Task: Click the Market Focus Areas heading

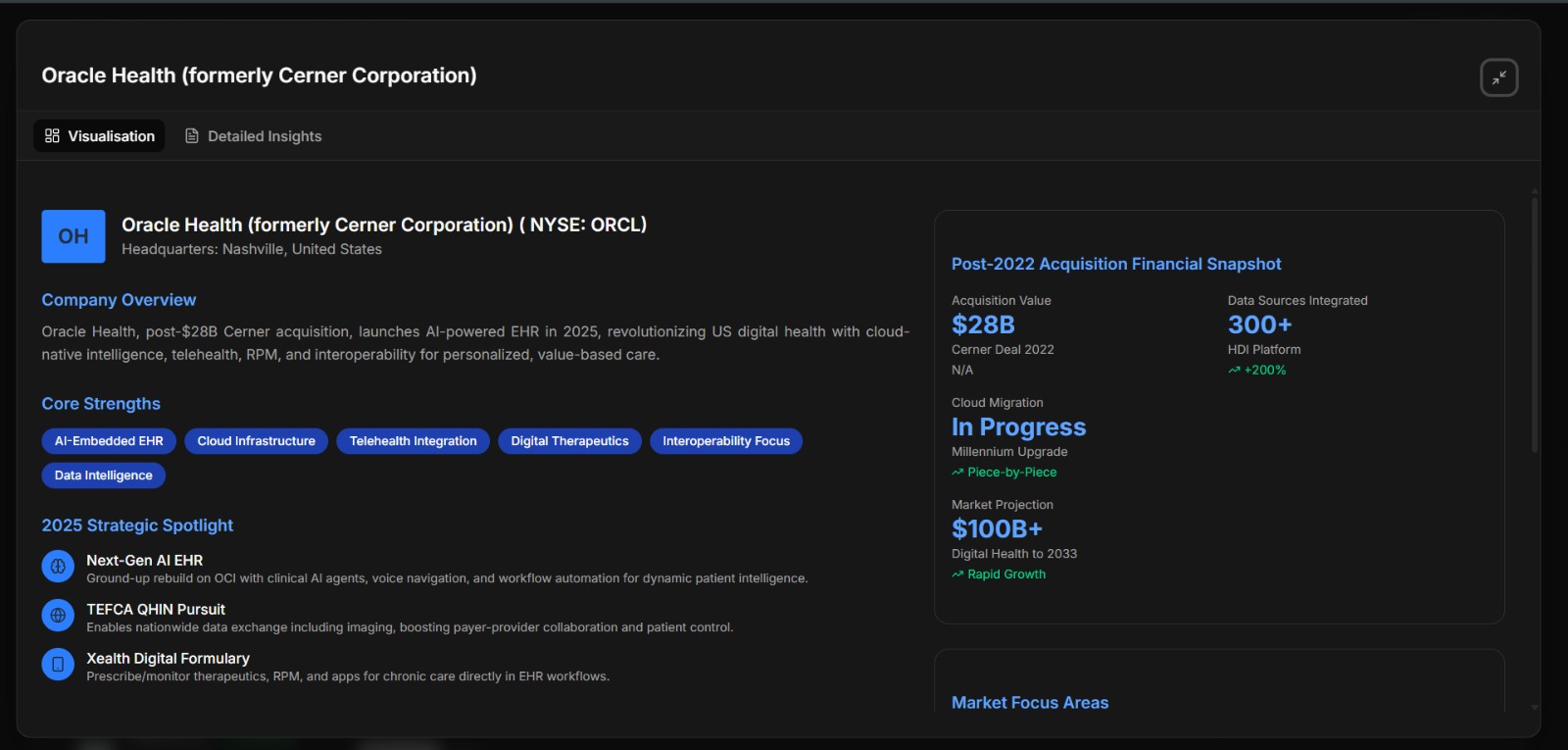Action: click(x=1030, y=703)
